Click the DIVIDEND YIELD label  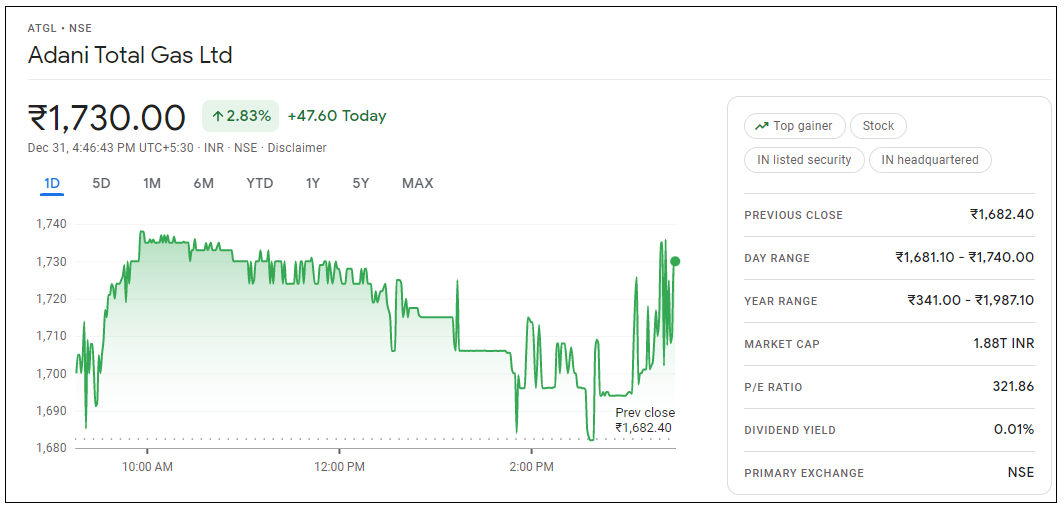(790, 430)
